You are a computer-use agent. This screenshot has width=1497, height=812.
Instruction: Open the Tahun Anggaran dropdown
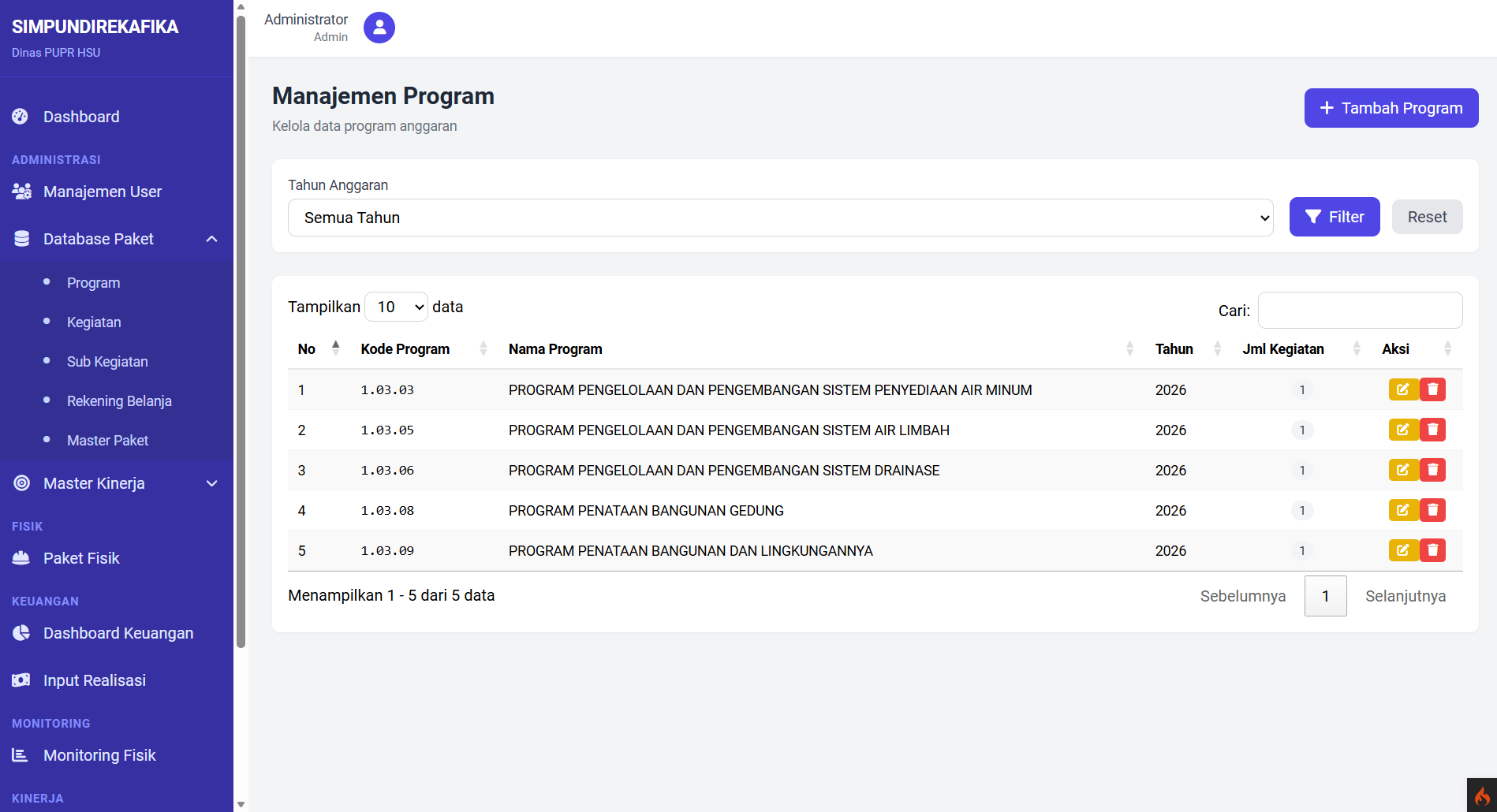pyautogui.click(x=780, y=218)
